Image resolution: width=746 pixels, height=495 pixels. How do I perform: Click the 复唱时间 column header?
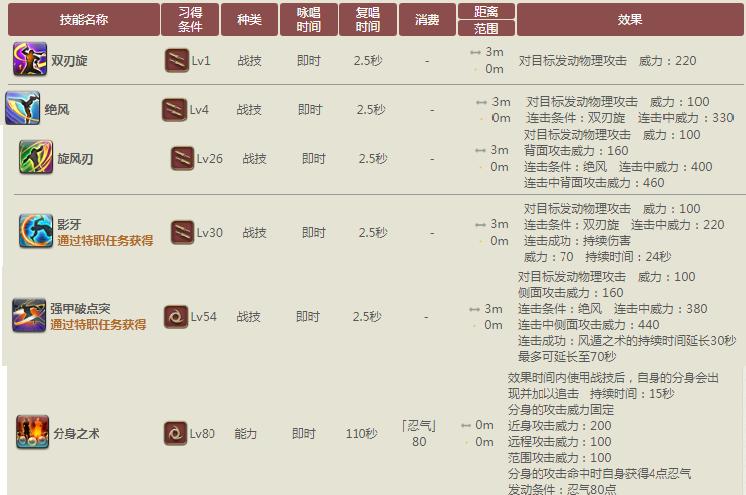(368, 20)
